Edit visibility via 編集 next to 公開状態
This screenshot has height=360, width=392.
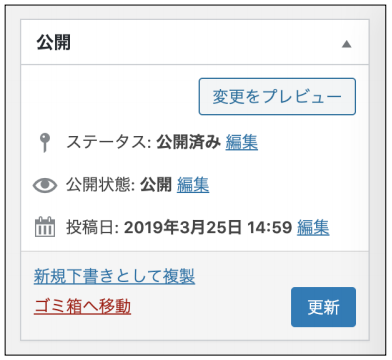coord(193,185)
